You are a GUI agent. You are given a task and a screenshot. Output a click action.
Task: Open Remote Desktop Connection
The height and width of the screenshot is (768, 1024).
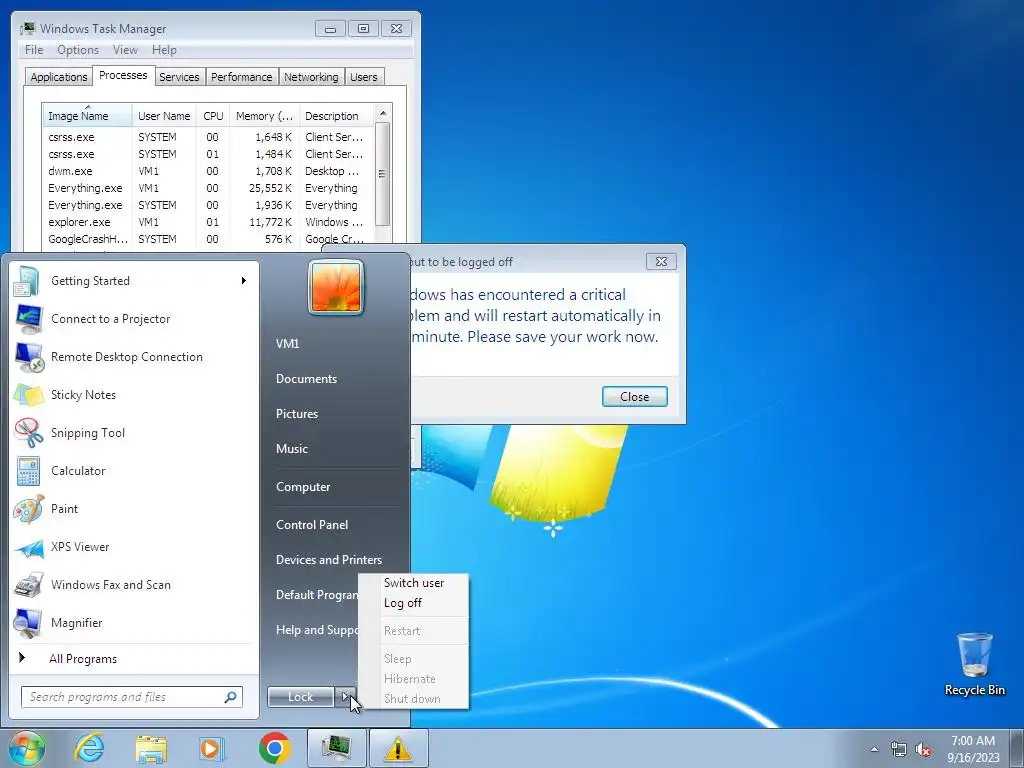pyautogui.click(x=134, y=357)
